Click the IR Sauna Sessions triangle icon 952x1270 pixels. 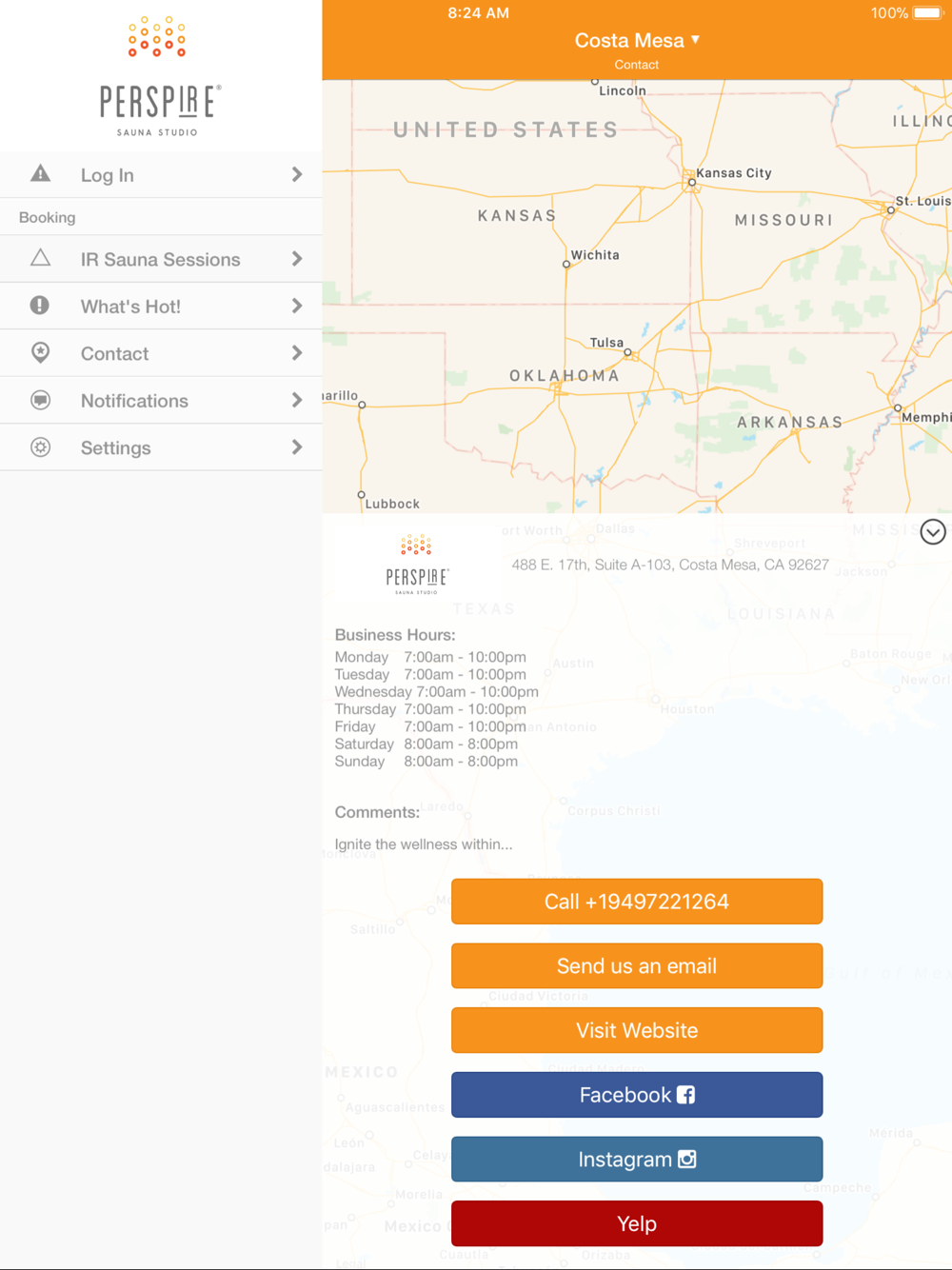[40, 258]
